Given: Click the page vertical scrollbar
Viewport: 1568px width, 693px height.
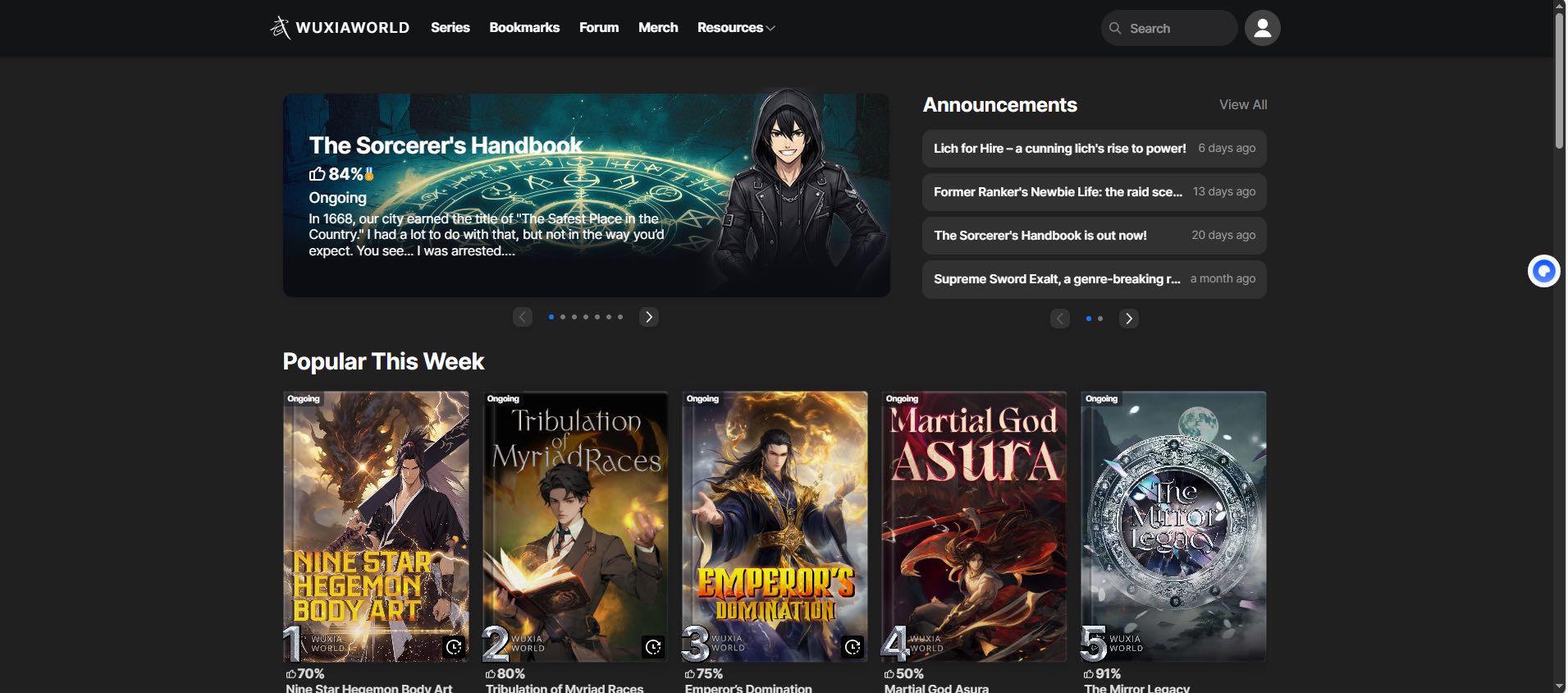Looking at the screenshot, I should coord(1559,82).
